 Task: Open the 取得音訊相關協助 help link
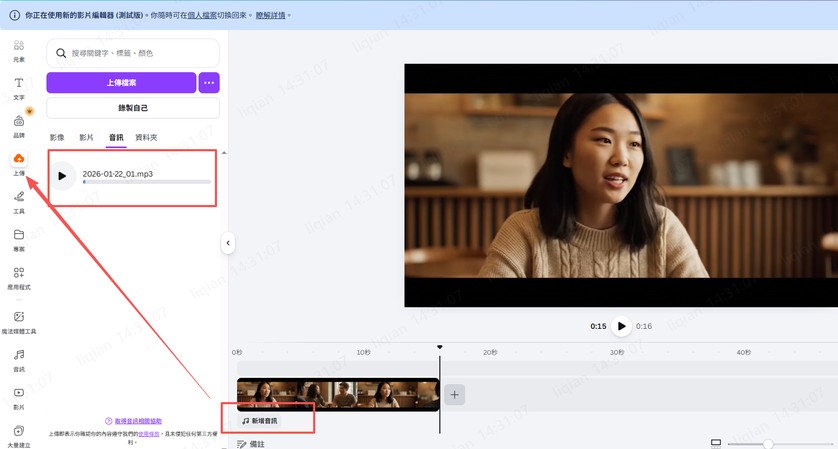pos(138,421)
